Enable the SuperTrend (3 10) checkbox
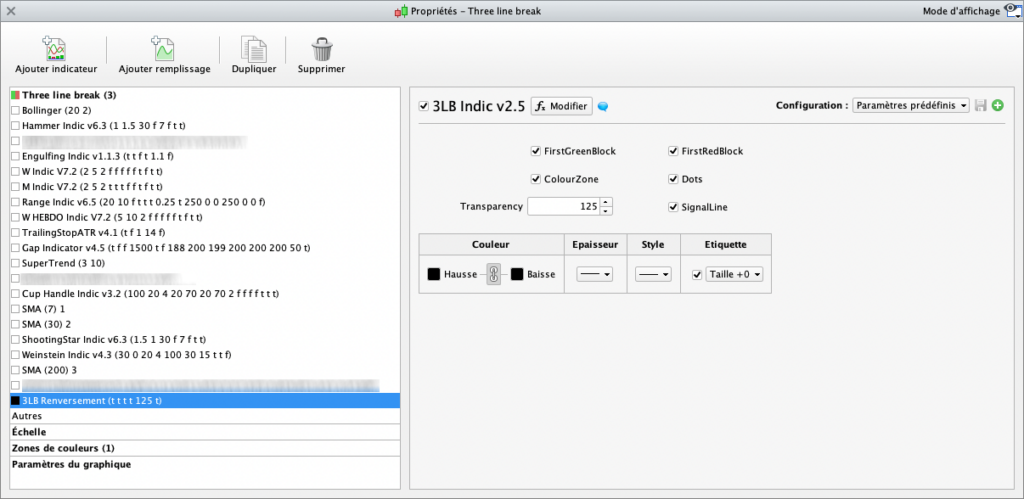Viewport: 1024px width, 499px height. coord(16,263)
